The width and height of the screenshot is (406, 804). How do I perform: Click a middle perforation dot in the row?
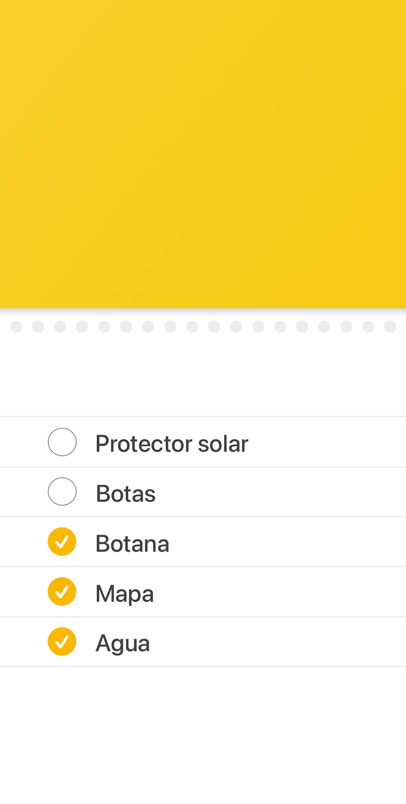(192, 327)
